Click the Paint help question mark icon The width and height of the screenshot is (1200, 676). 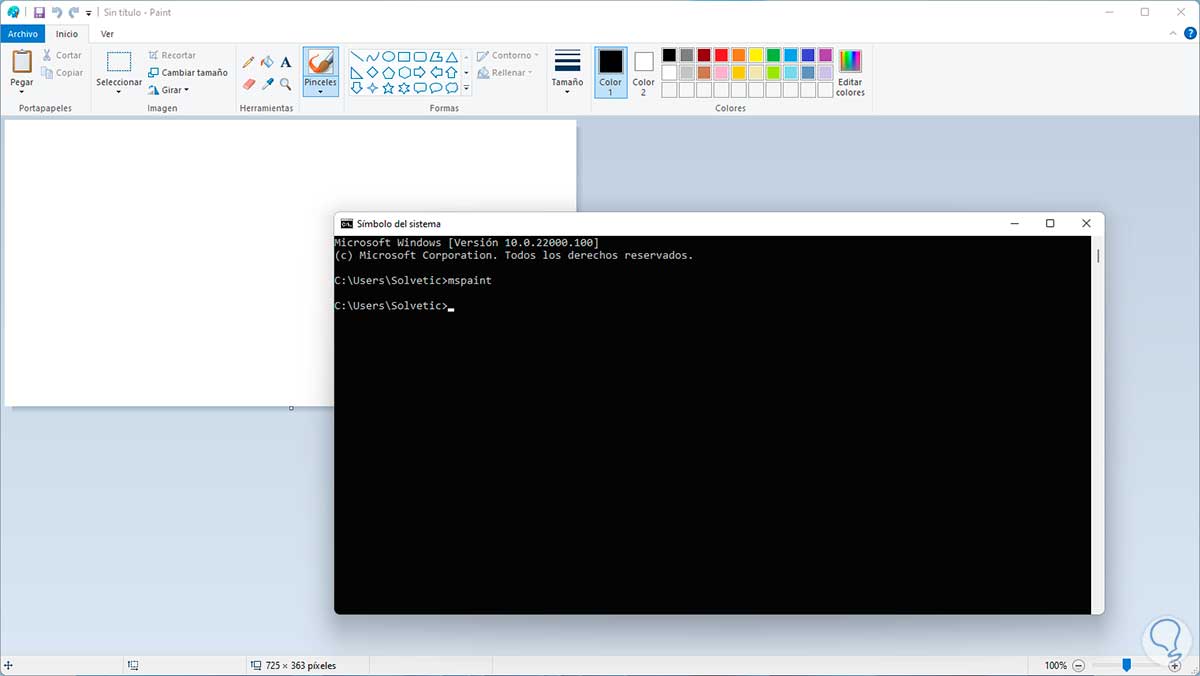point(1188,34)
